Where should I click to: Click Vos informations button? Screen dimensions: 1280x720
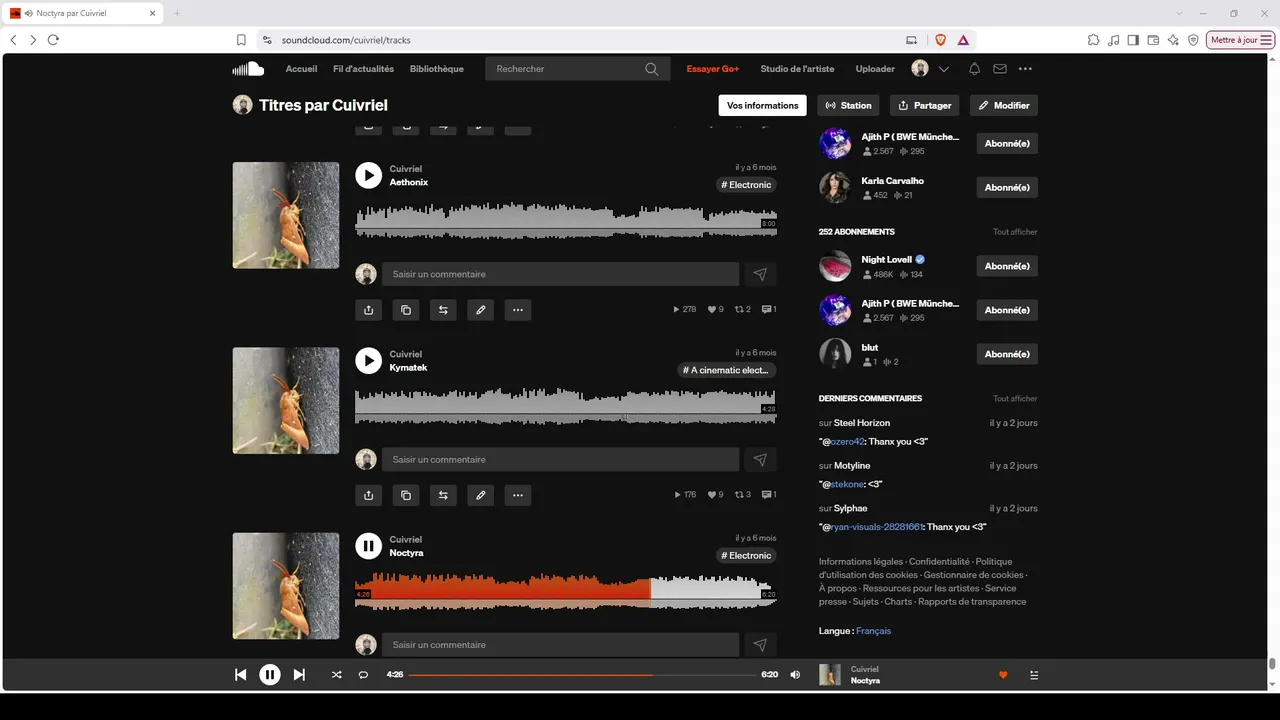point(763,105)
